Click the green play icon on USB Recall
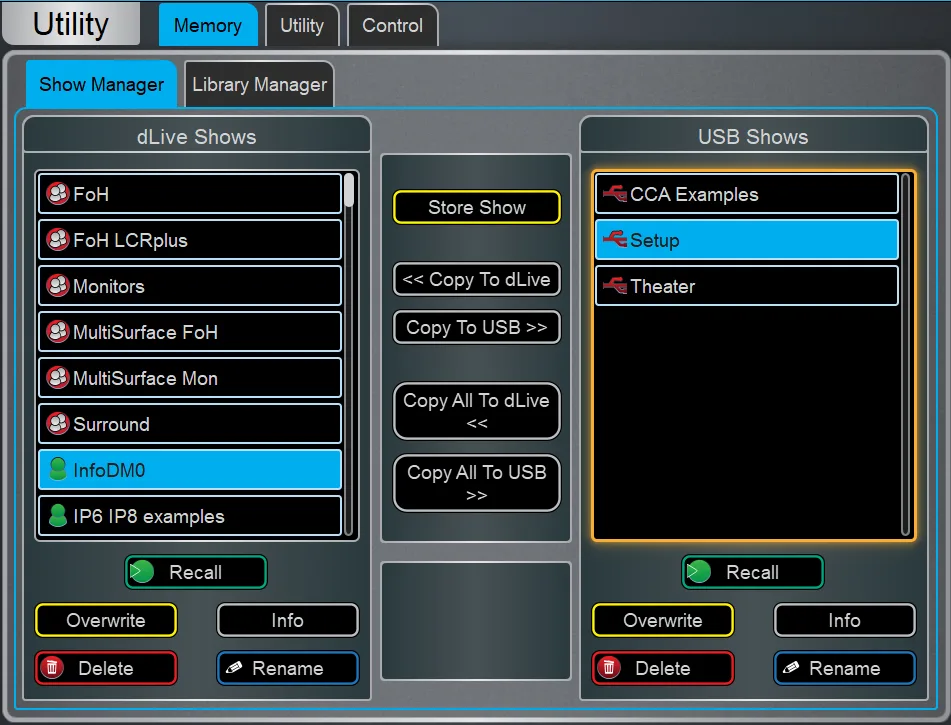This screenshot has height=725, width=951. [x=699, y=572]
